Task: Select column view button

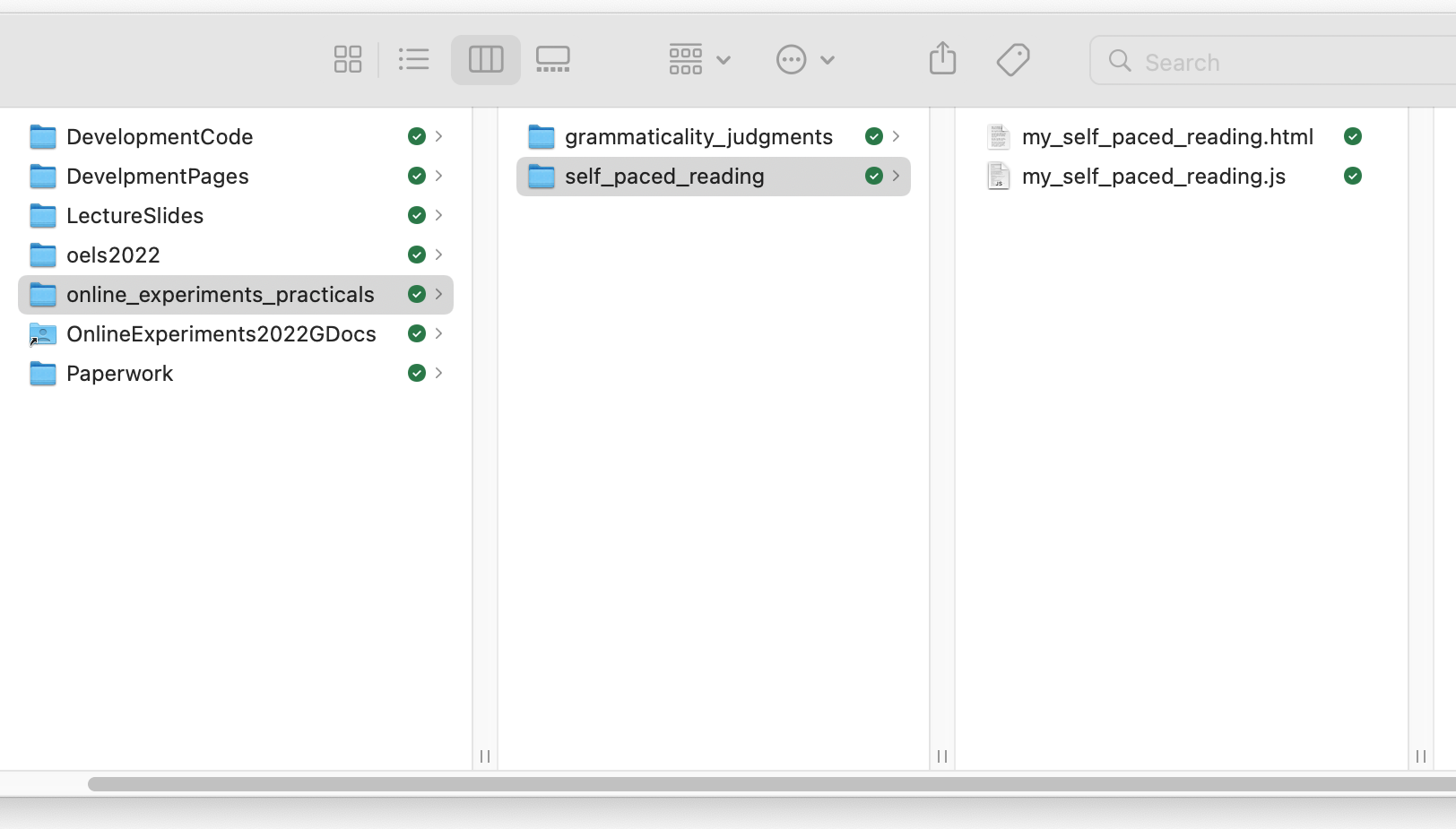Action: click(x=486, y=60)
